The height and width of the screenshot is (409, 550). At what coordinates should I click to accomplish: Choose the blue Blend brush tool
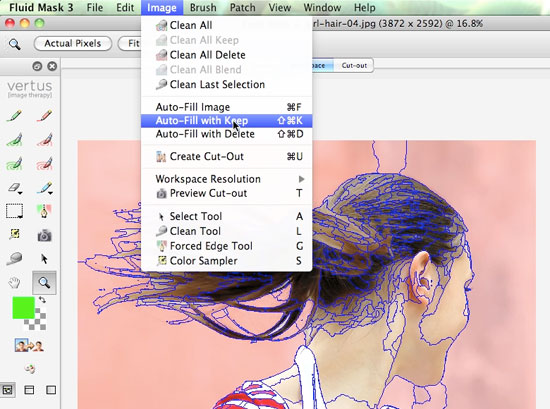pos(44,188)
